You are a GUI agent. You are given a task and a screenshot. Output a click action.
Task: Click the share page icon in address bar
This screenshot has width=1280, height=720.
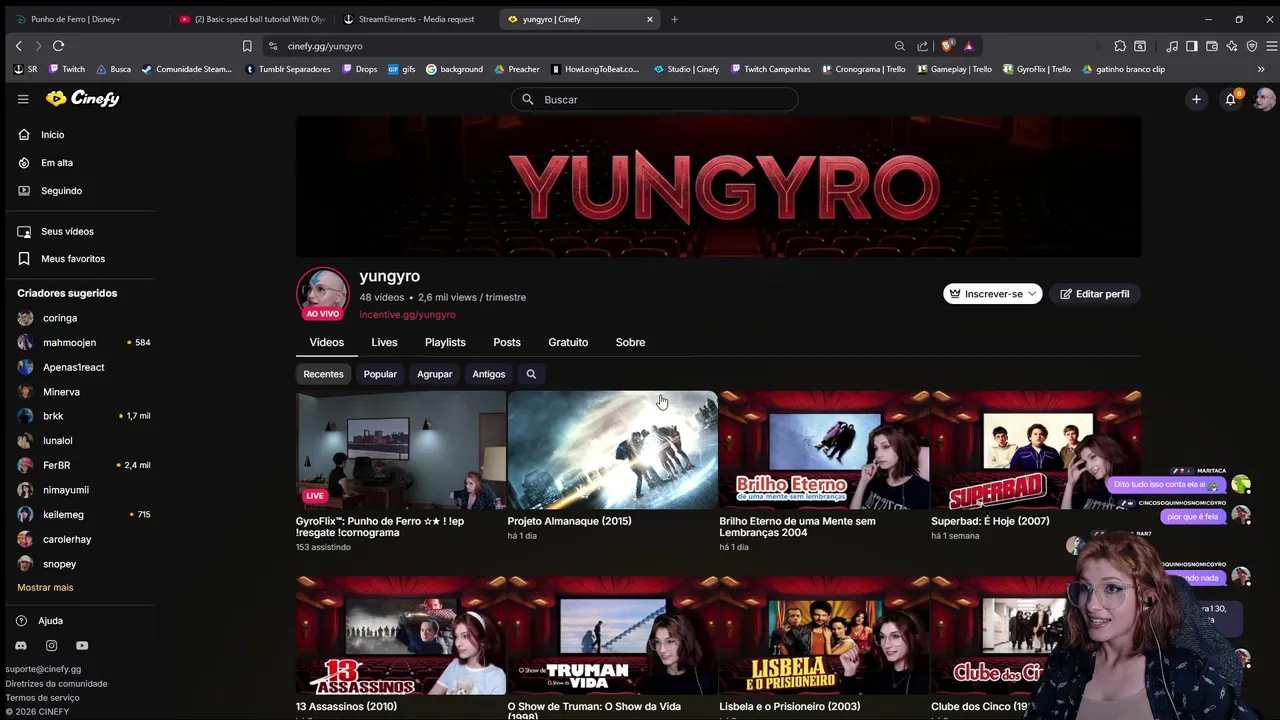(x=922, y=46)
